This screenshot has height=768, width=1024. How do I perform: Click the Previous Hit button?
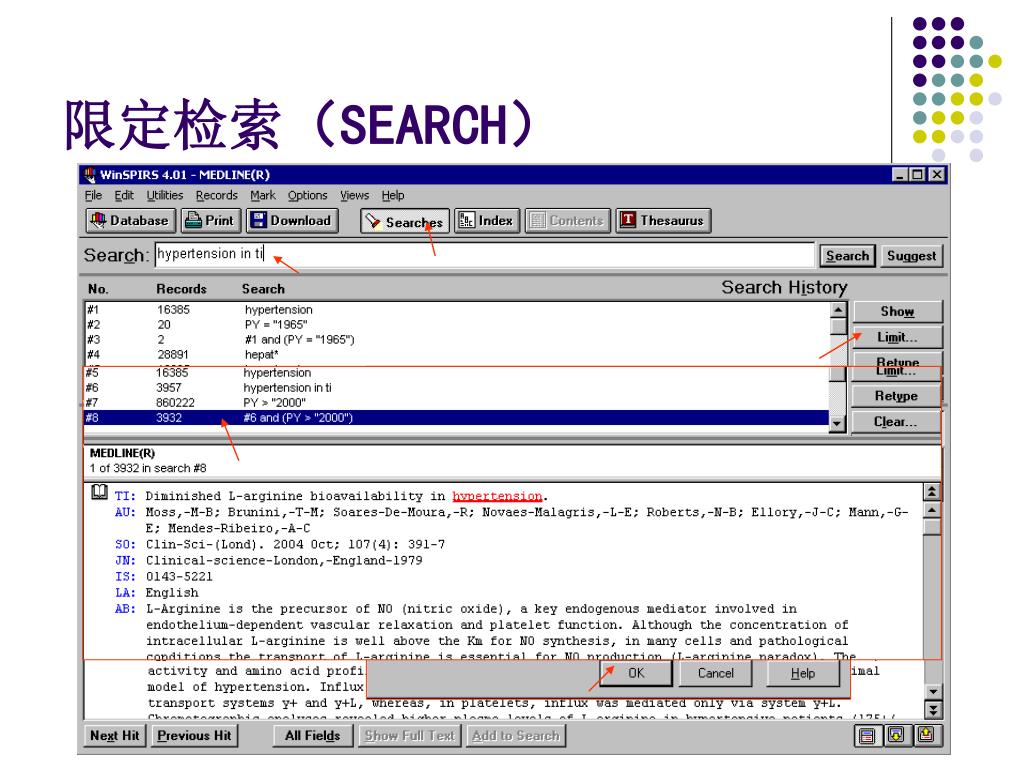pos(195,736)
